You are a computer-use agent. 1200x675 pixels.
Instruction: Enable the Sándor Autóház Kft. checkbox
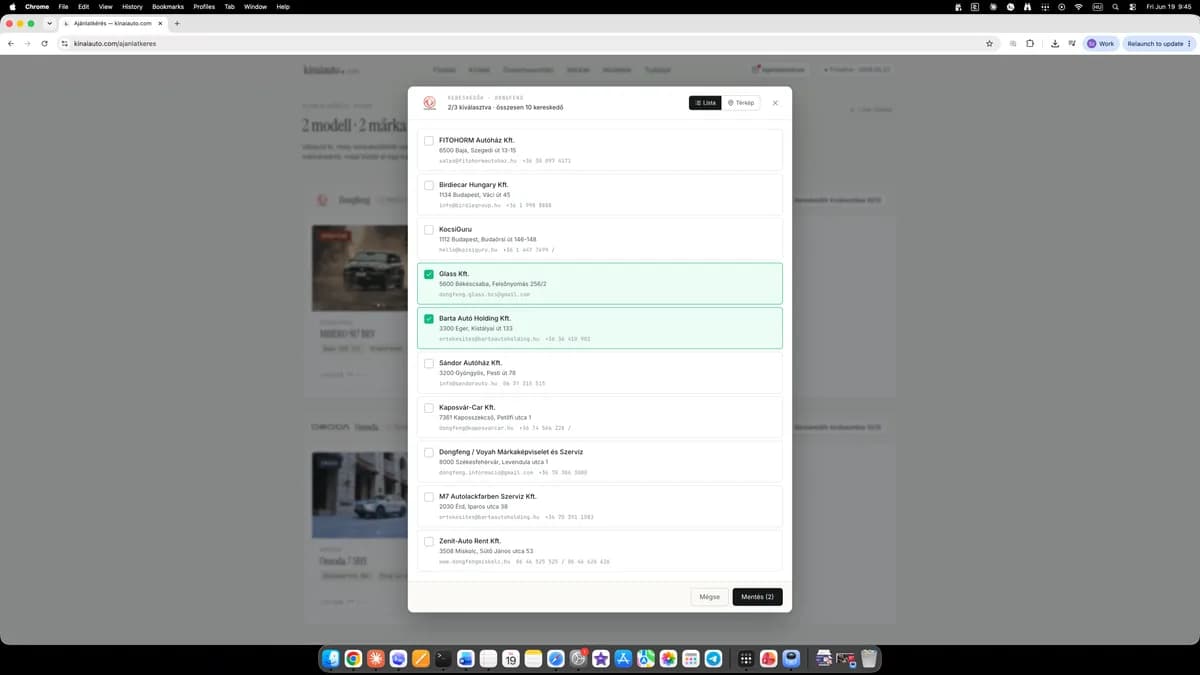pos(429,363)
